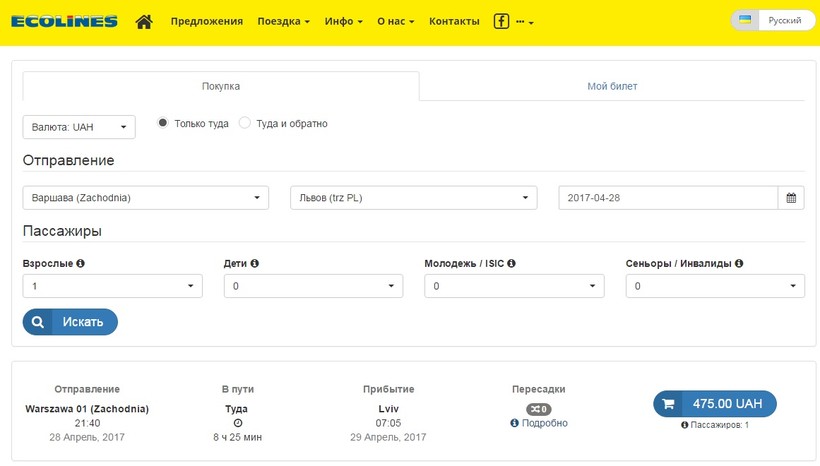Open the Поездка menu
Viewport: 820px width, 466px height.
(x=283, y=21)
